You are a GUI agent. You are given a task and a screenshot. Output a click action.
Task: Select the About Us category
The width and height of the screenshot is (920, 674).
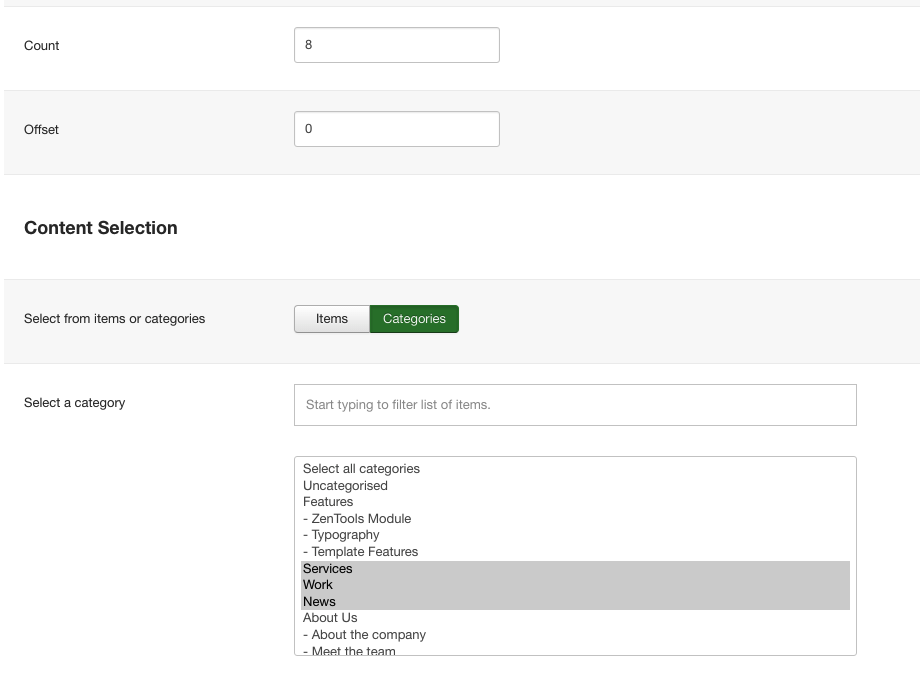575,618
